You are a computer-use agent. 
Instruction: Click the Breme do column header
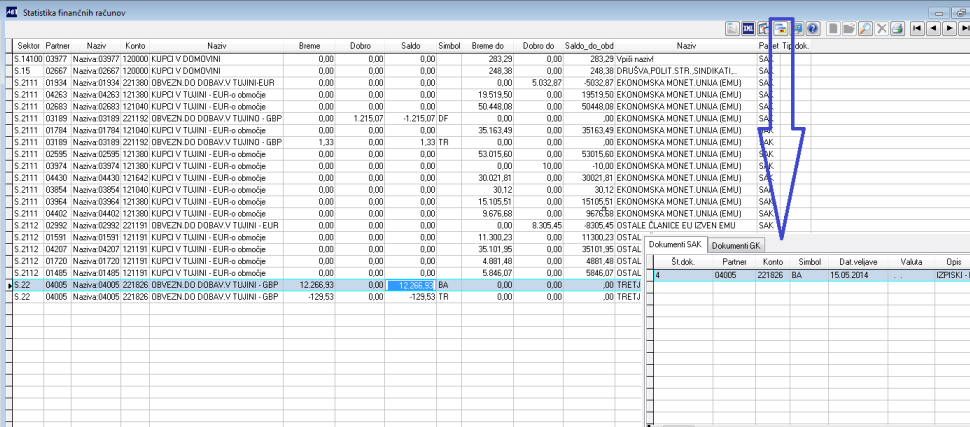click(488, 46)
